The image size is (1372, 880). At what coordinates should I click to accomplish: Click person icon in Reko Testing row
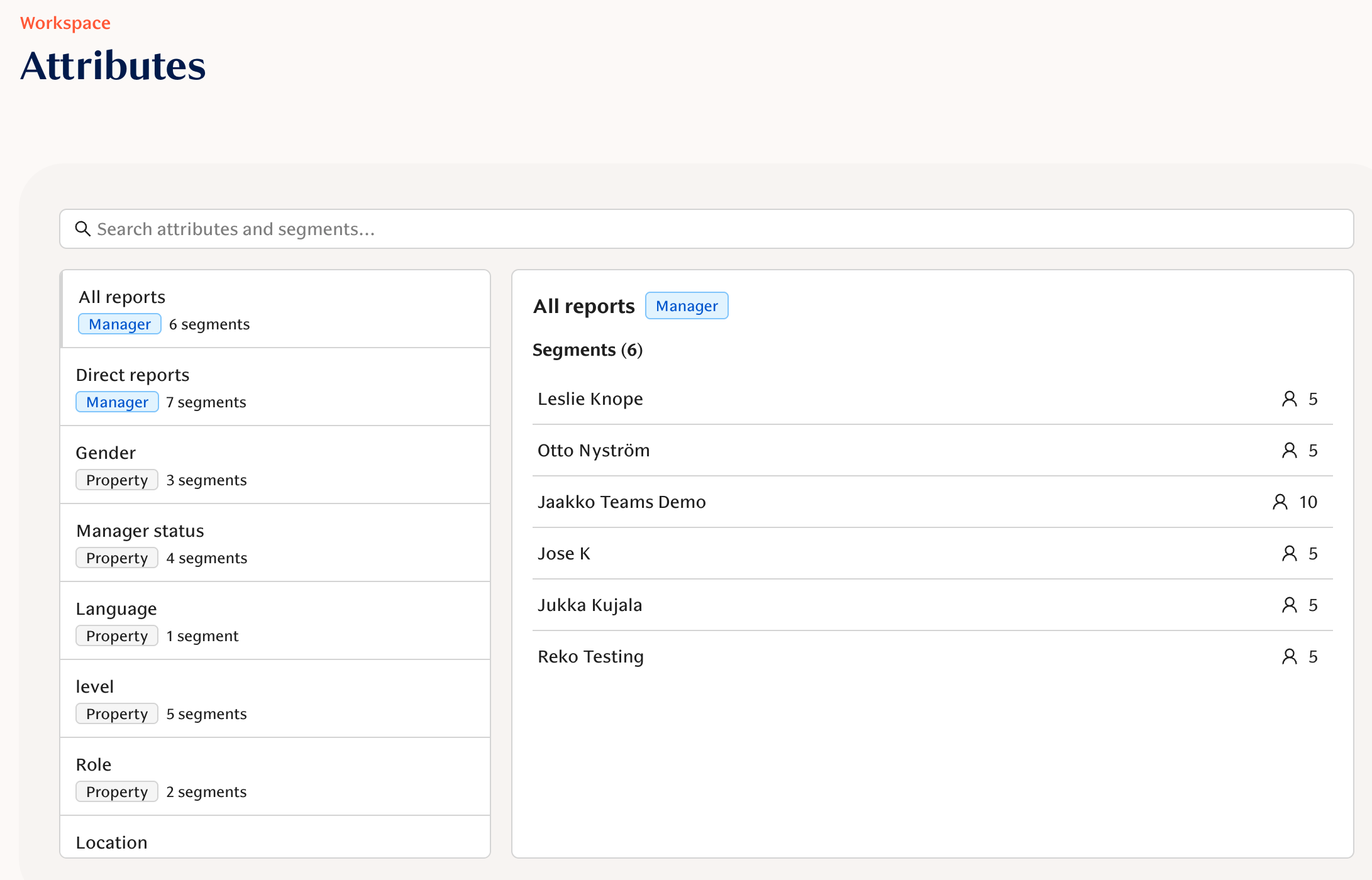tap(1289, 657)
